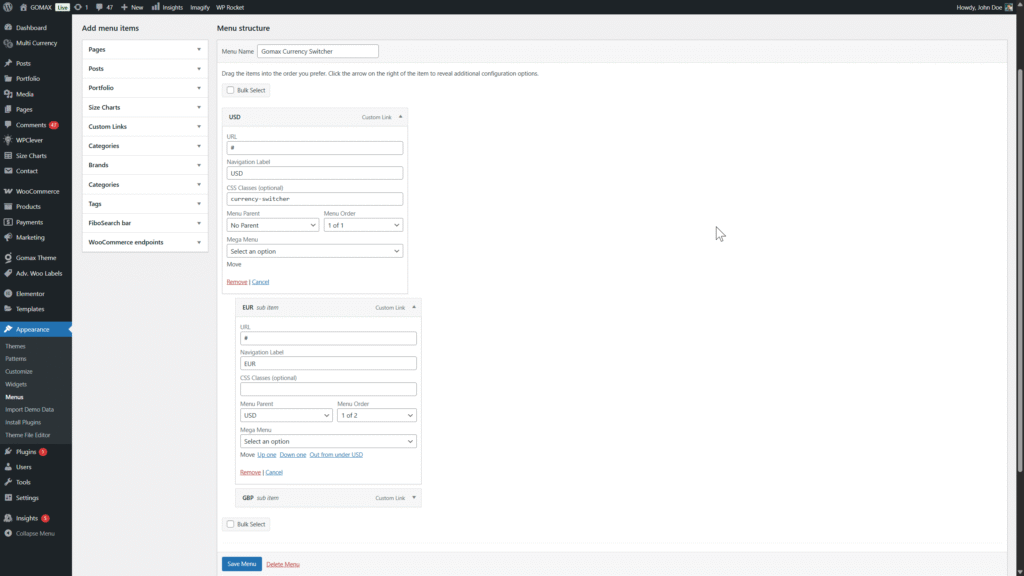
Task: Click the Pages sidebar icon
Action: click(x=8, y=109)
